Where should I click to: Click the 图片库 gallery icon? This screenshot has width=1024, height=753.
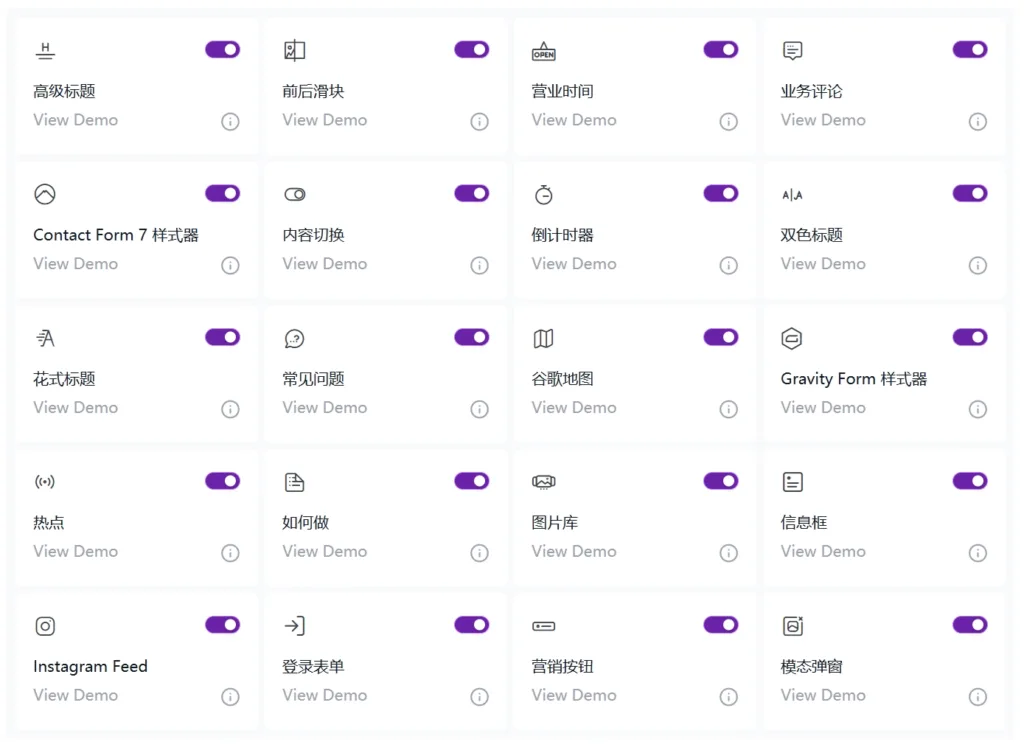point(543,482)
